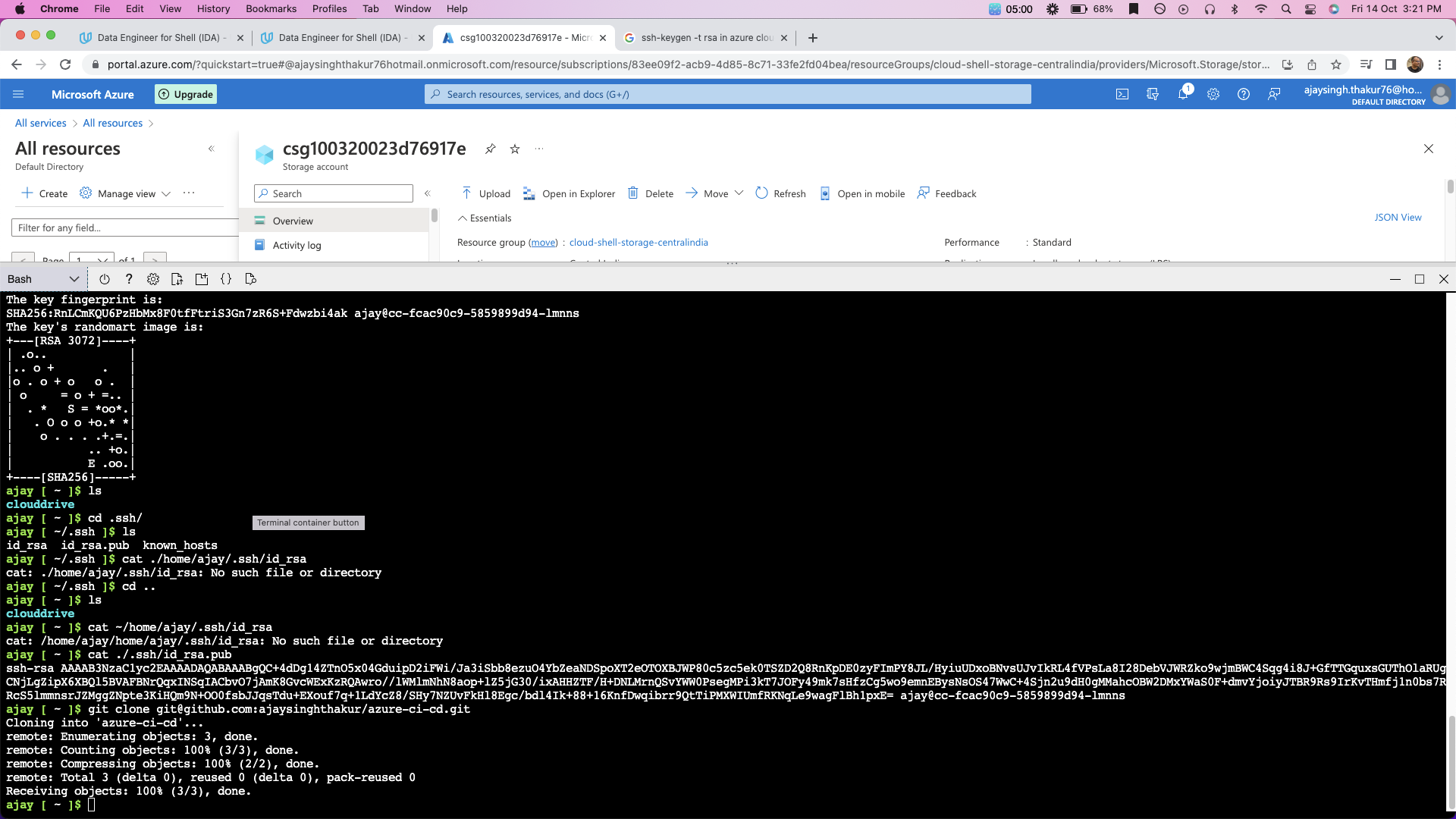Click the Azure search resources field
Image resolution: width=1456 pixels, height=819 pixels.
(728, 94)
